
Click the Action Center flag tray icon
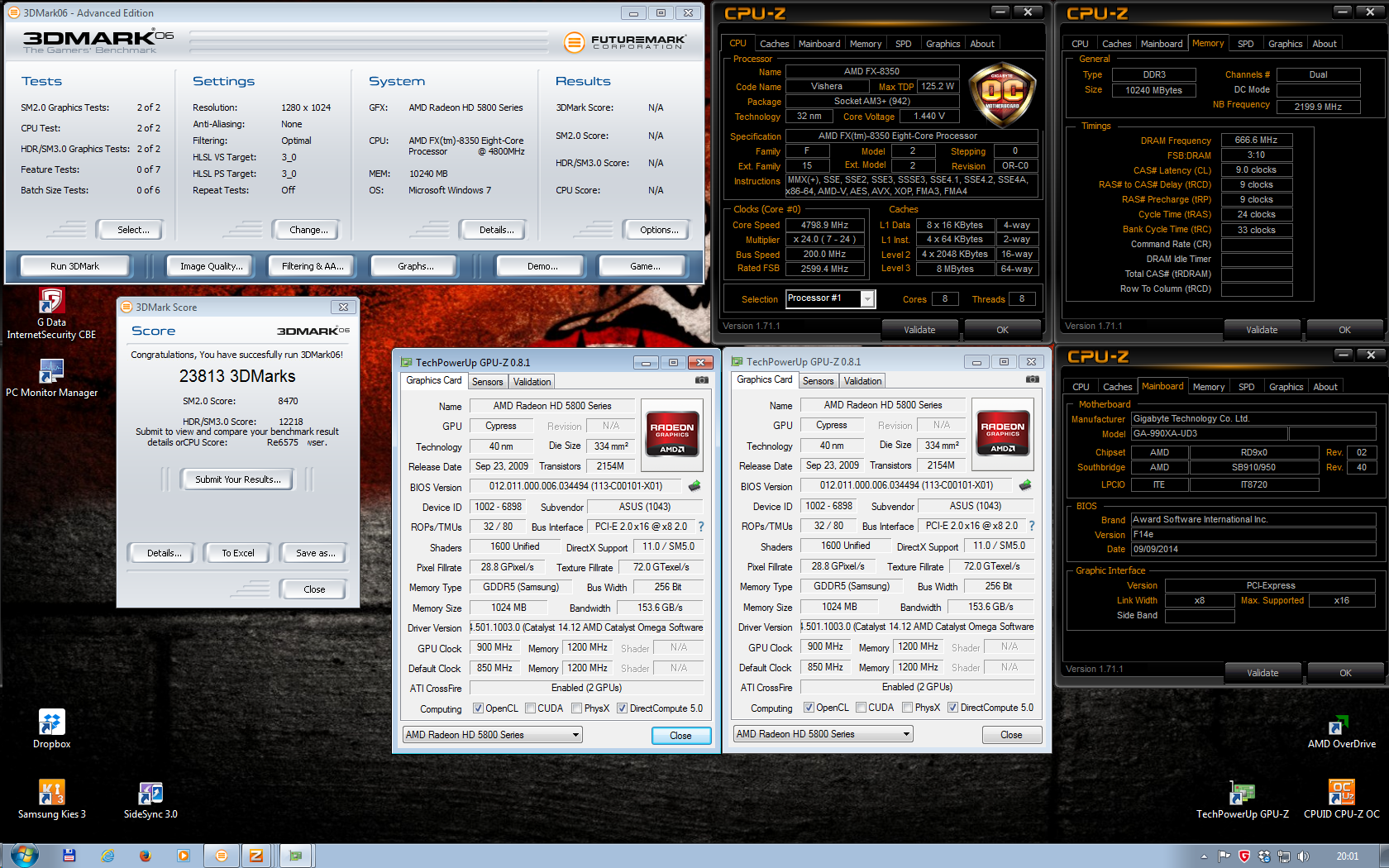[x=1224, y=856]
